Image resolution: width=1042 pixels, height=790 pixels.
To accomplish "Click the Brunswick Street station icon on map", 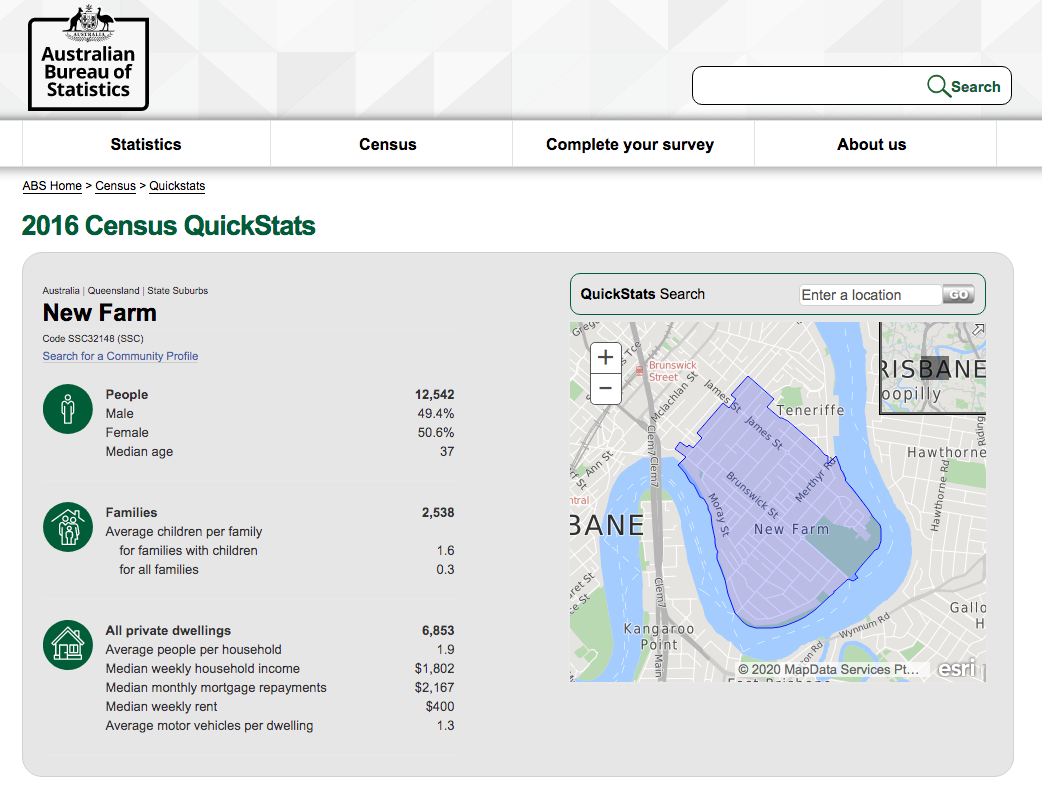I will [x=639, y=371].
